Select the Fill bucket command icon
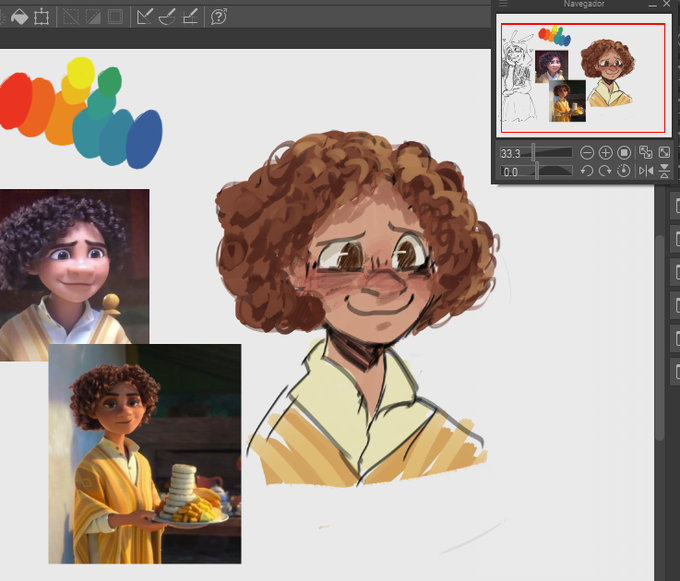The height and width of the screenshot is (581, 680). click(20, 17)
